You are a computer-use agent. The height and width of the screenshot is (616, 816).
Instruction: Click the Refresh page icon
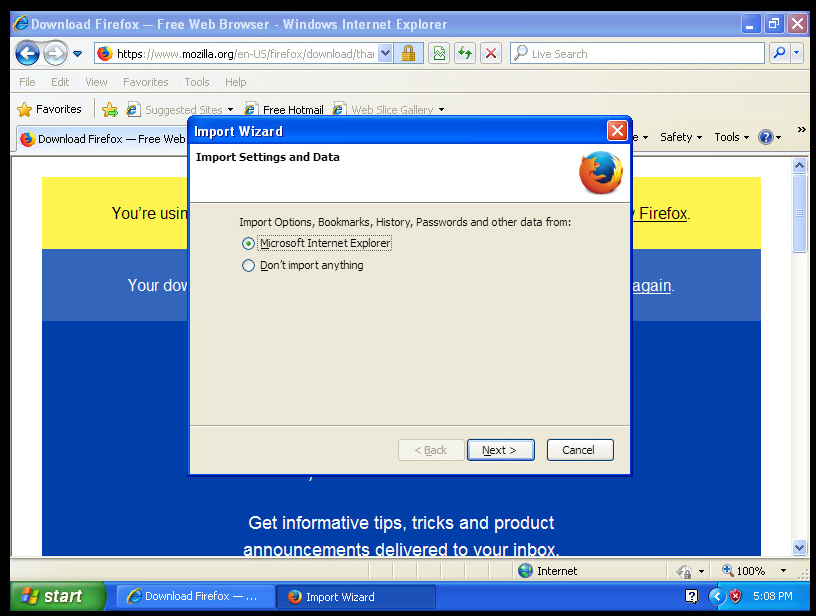pos(465,53)
